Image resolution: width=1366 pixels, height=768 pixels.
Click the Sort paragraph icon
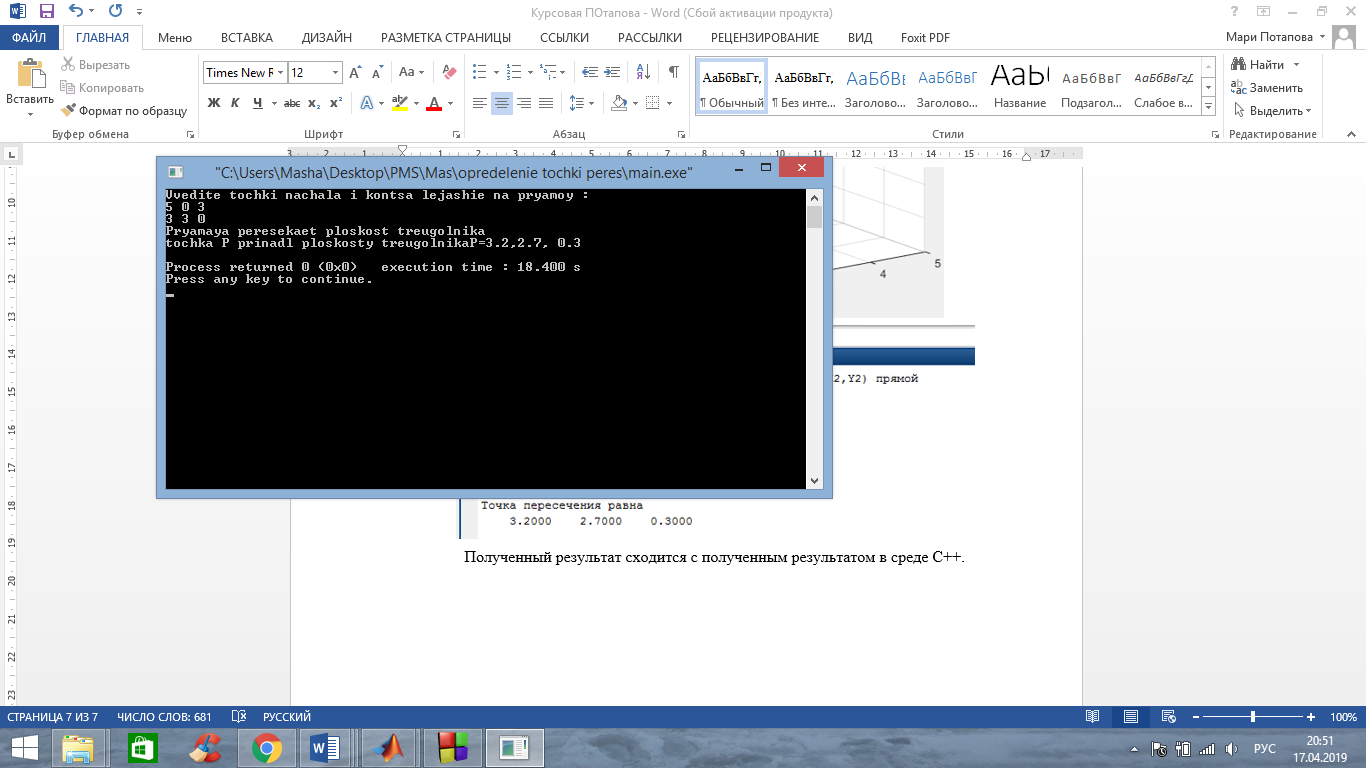click(643, 73)
